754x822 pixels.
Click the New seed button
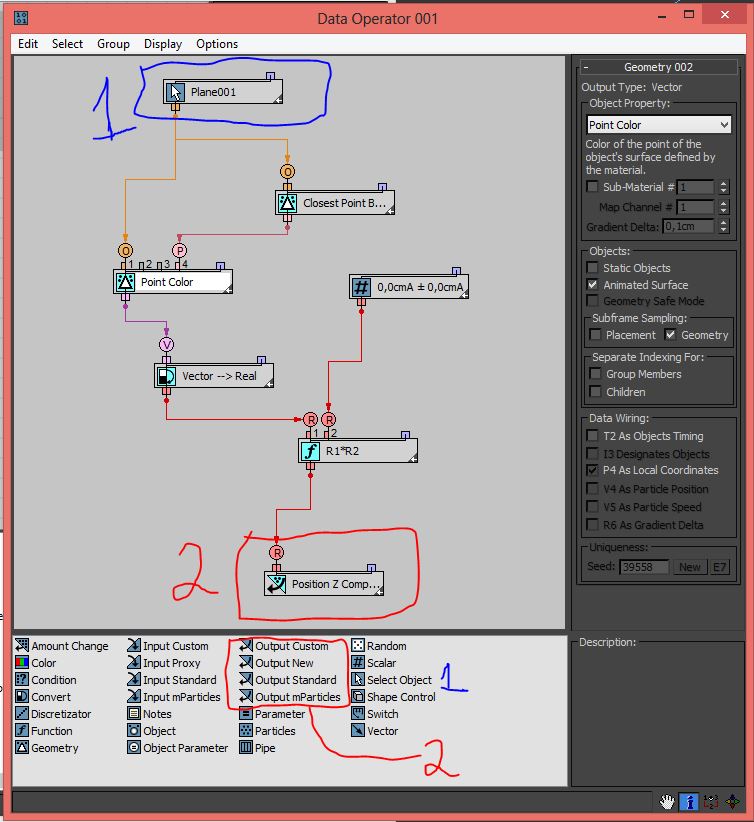tap(689, 567)
